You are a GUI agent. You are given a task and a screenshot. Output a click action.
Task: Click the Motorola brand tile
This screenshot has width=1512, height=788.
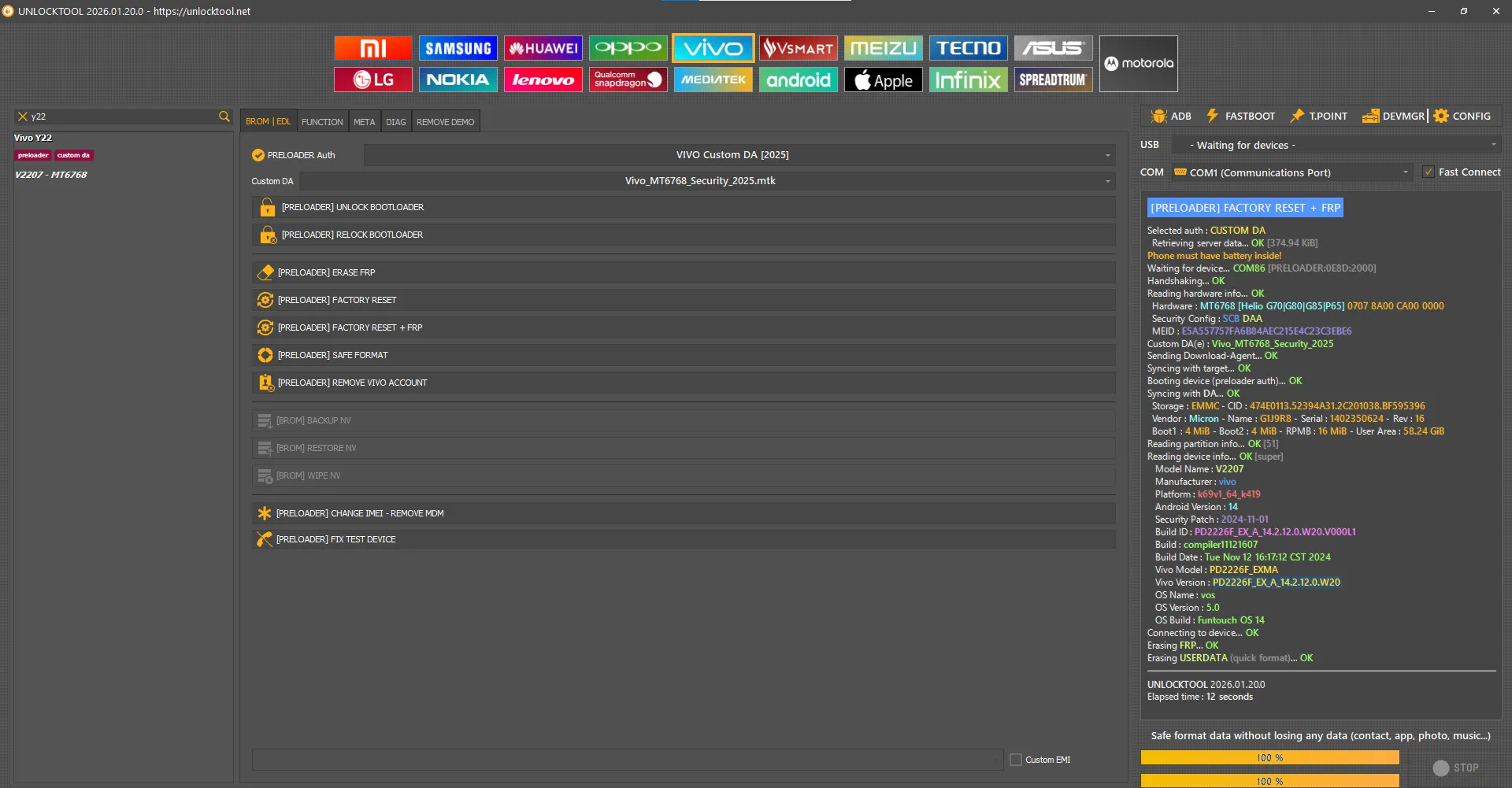(x=1138, y=64)
